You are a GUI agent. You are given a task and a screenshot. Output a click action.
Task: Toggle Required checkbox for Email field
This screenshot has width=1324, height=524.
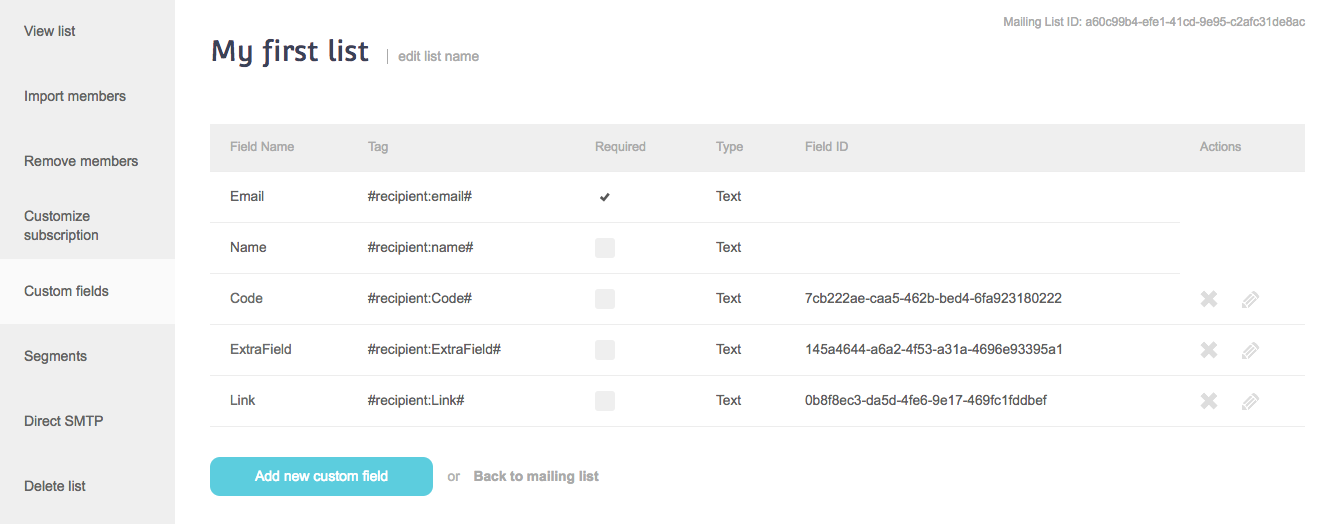[x=605, y=197]
